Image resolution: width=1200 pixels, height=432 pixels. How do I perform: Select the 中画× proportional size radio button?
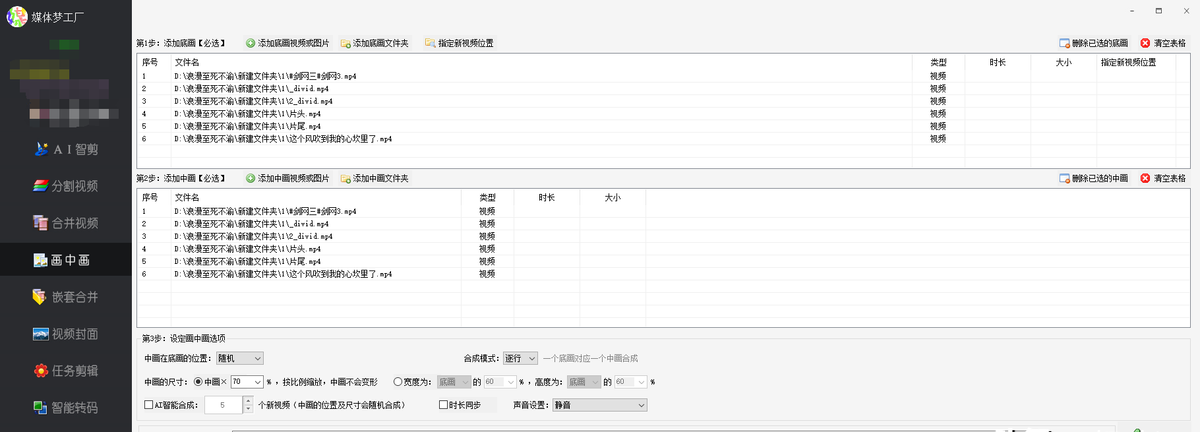199,381
